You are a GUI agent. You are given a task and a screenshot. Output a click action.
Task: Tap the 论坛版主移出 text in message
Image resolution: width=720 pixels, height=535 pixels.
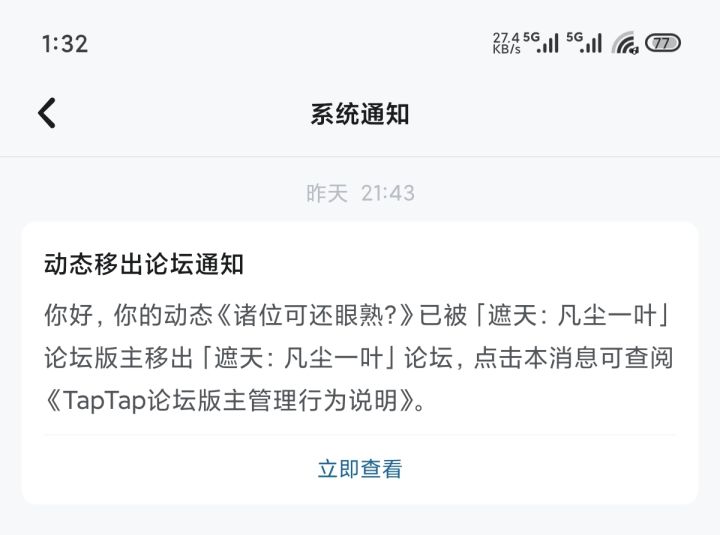pos(119,358)
